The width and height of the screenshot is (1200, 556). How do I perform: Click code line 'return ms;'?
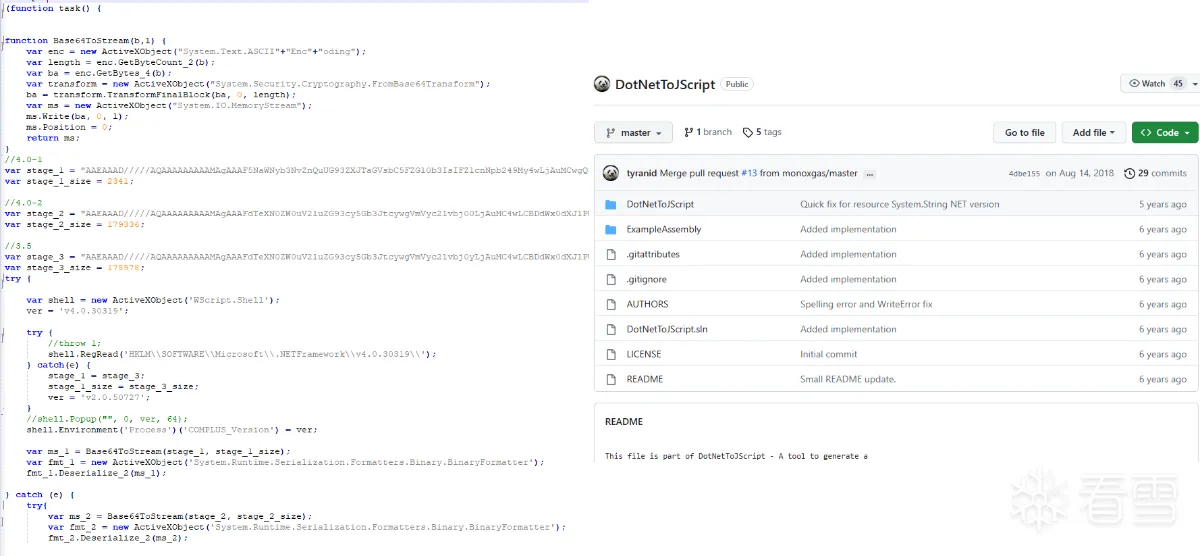pyautogui.click(x=51, y=138)
